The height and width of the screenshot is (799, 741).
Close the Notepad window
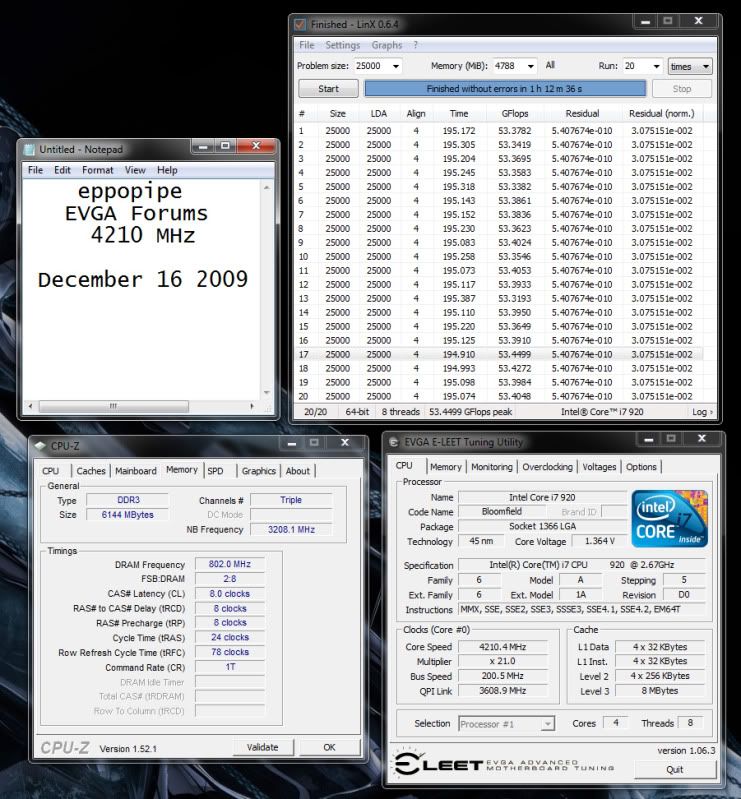click(x=259, y=148)
